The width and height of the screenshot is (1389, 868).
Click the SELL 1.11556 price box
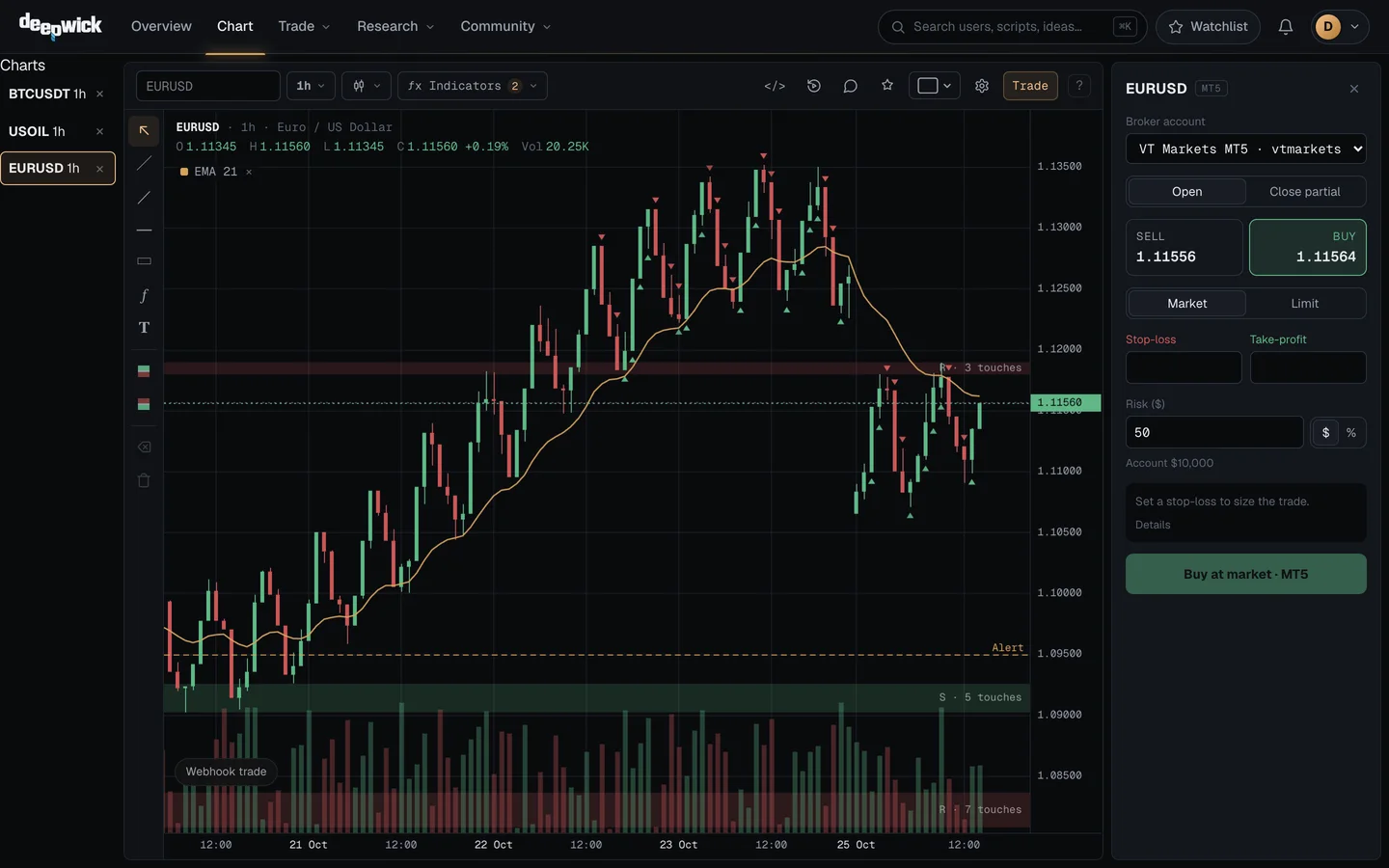tap(1185, 248)
